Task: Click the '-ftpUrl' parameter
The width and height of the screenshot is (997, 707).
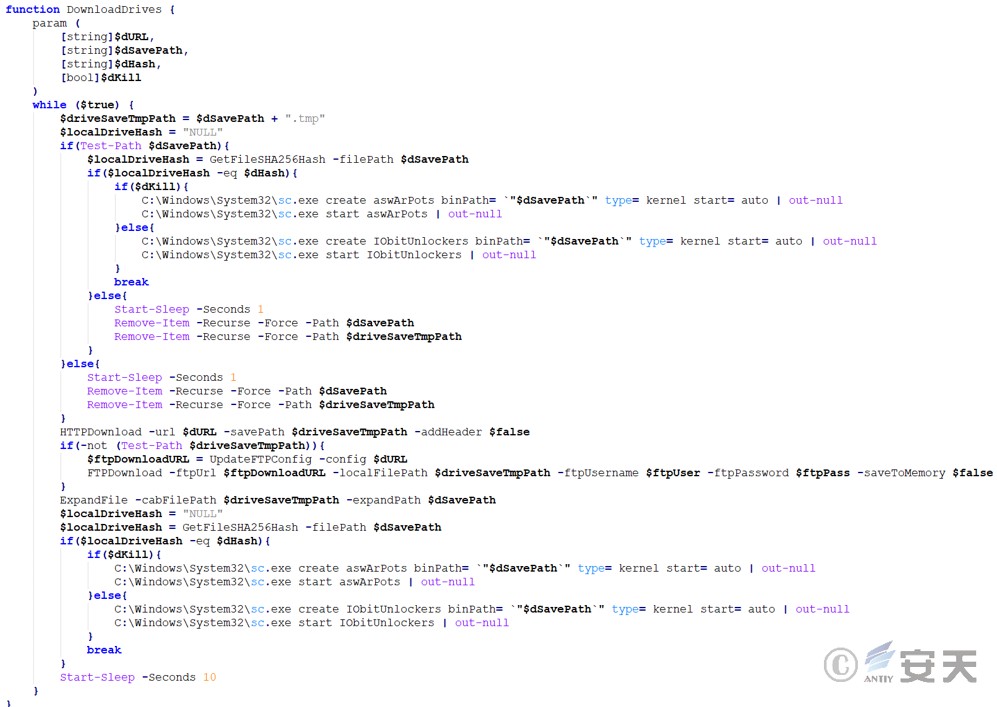Action: pyautogui.click(x=193, y=473)
